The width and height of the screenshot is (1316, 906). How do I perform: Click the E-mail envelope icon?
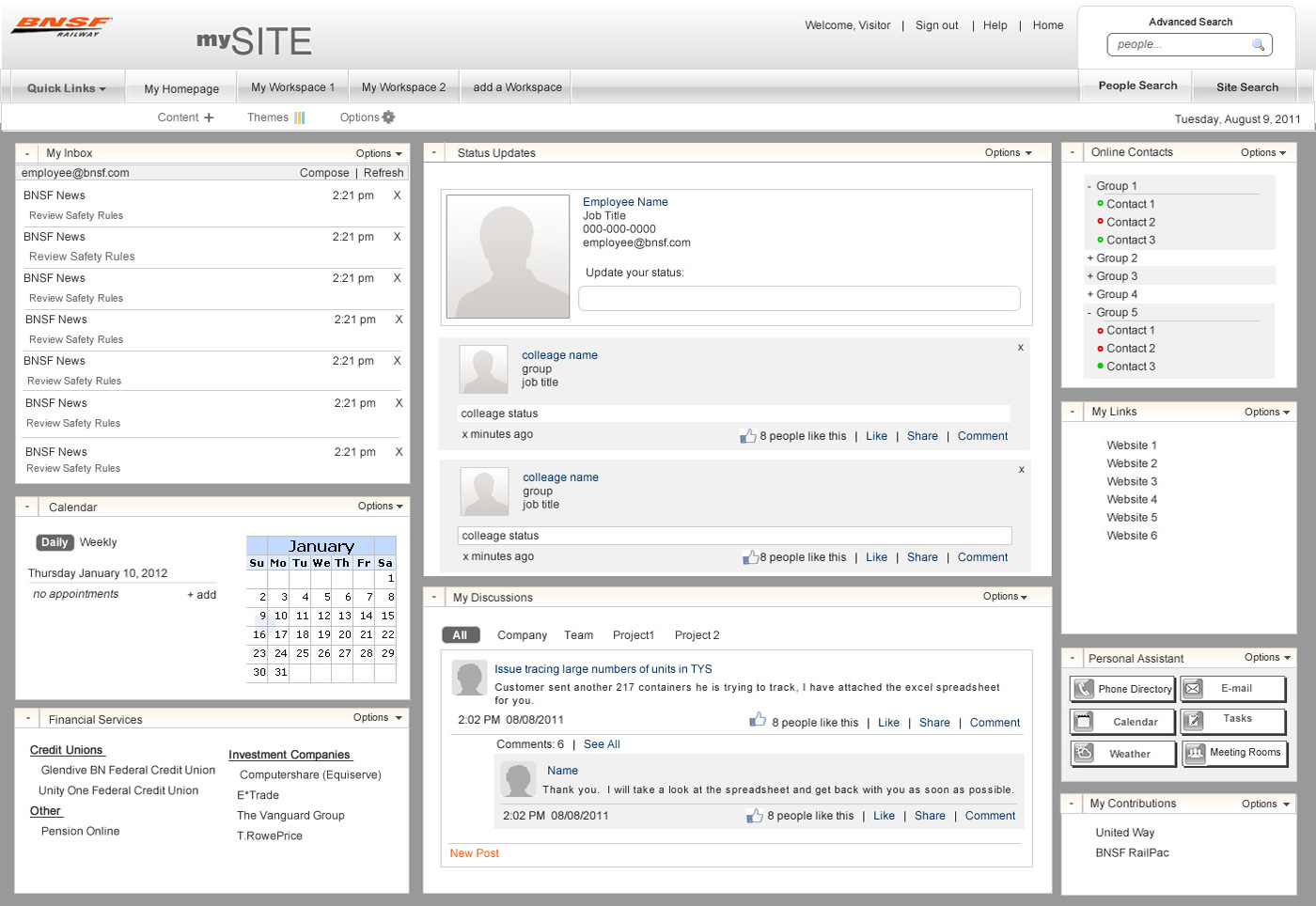coord(1193,689)
